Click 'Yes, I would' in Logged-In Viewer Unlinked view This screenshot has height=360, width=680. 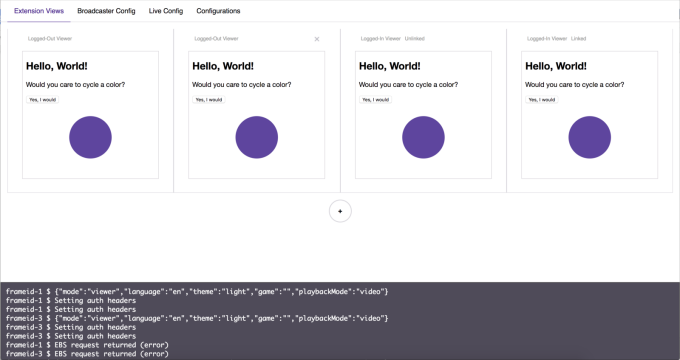[x=376, y=100]
